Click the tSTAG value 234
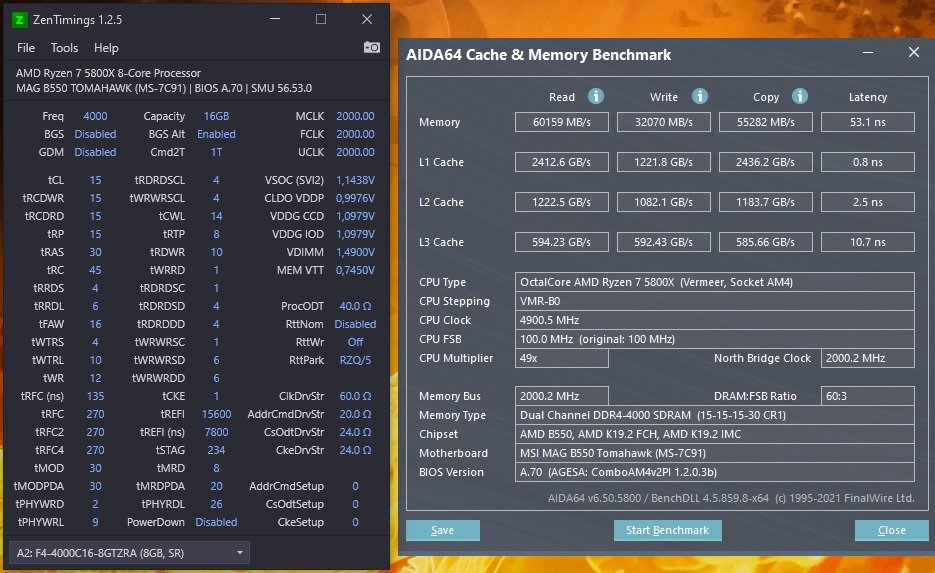Screen dimensions: 935x573 (216, 450)
